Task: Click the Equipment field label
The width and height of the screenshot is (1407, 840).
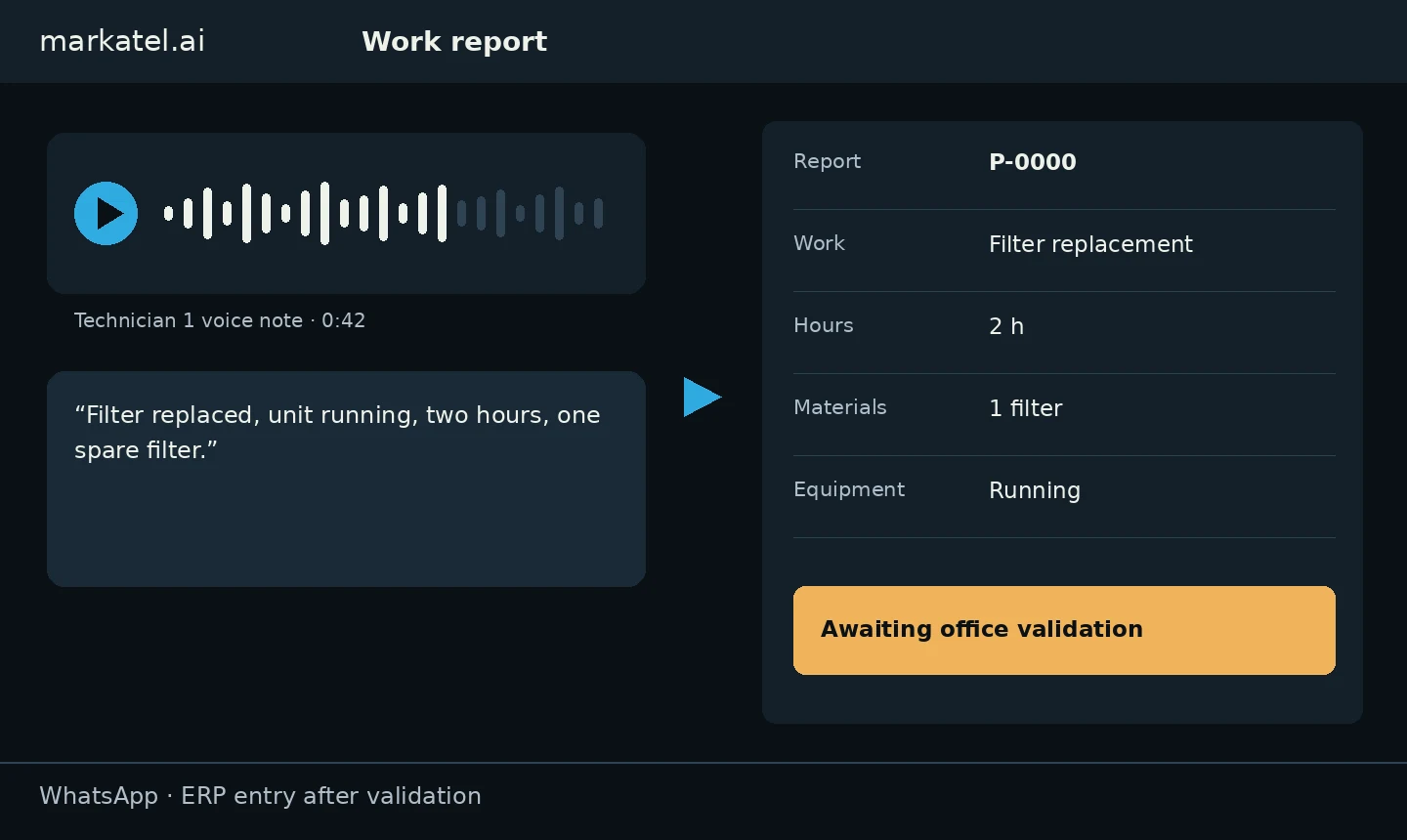Action: [x=849, y=489]
